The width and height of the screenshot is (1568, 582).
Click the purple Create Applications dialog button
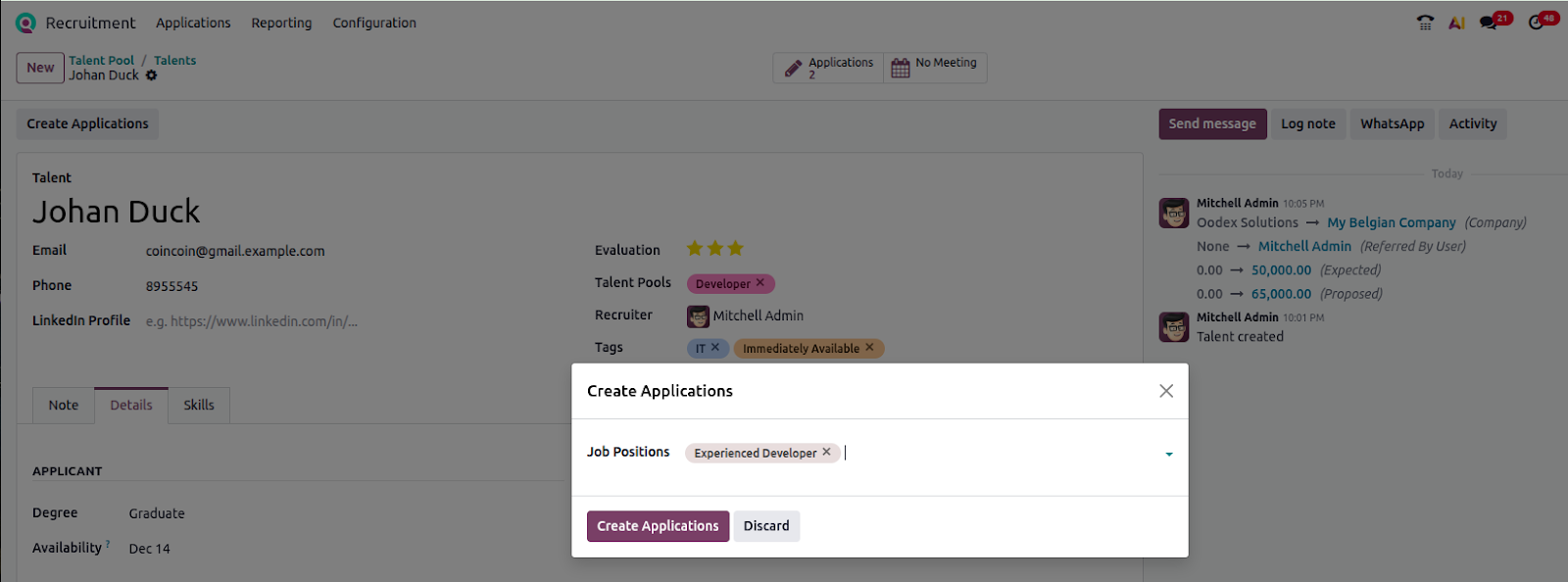click(x=658, y=526)
